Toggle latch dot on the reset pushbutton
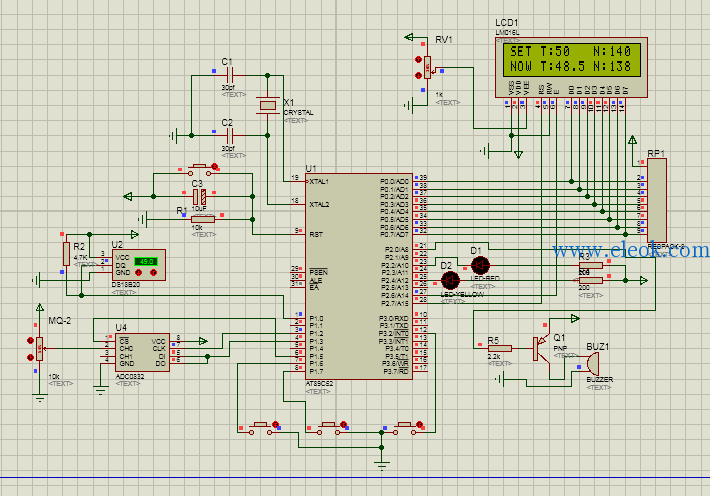Viewport: 710px width, 496px height. 215,166
